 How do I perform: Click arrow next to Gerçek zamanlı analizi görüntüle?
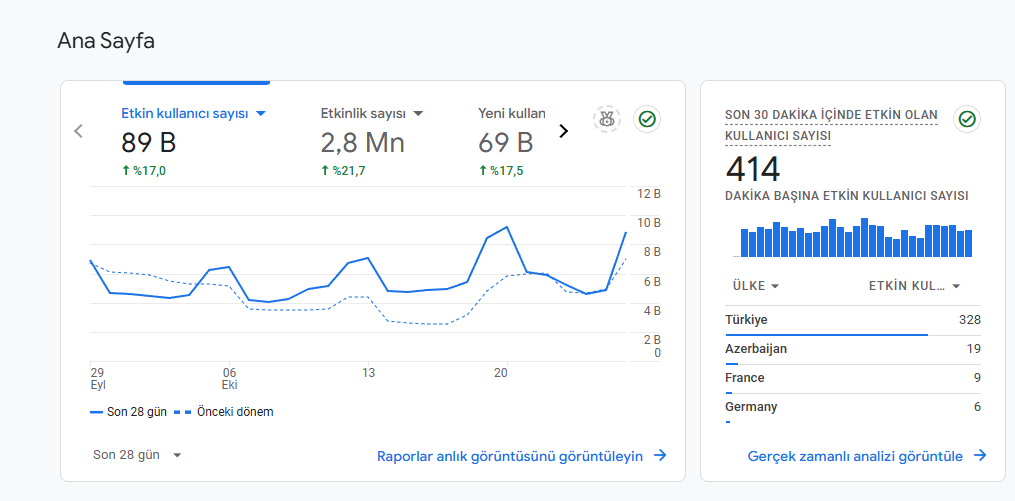[980, 456]
